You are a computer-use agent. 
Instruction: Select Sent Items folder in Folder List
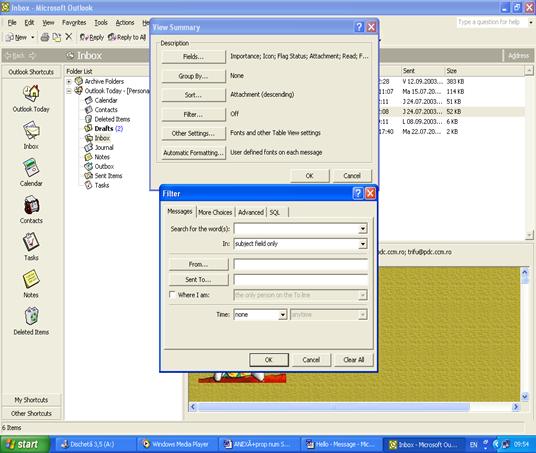[108, 176]
